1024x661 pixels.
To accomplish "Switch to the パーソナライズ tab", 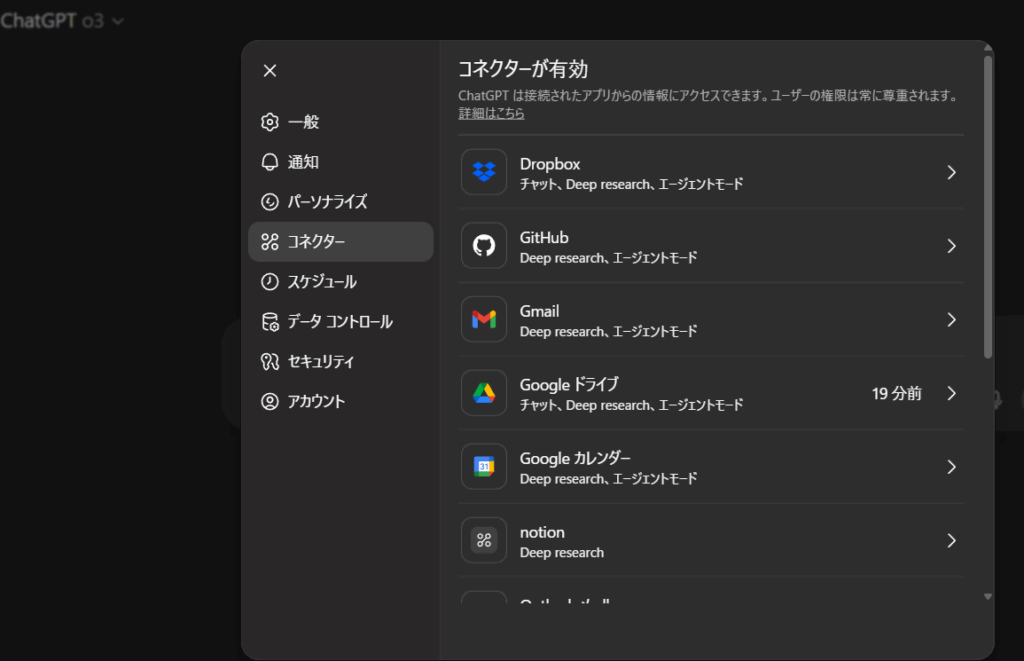I will click(x=341, y=202).
